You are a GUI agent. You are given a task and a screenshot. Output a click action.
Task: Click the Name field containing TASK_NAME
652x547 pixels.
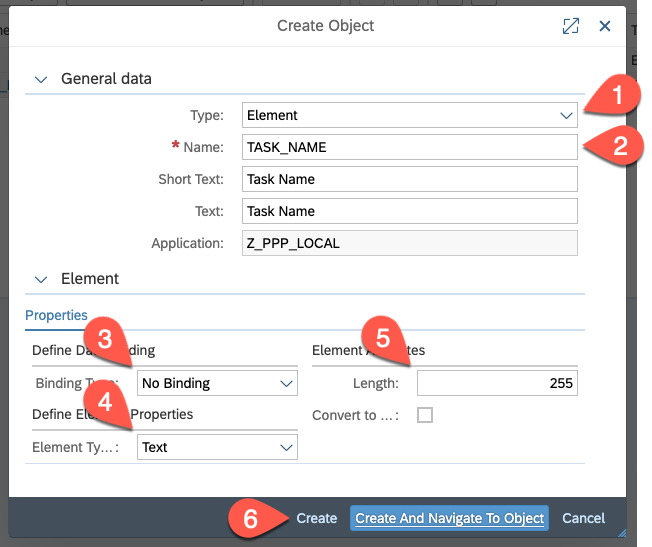(x=410, y=147)
